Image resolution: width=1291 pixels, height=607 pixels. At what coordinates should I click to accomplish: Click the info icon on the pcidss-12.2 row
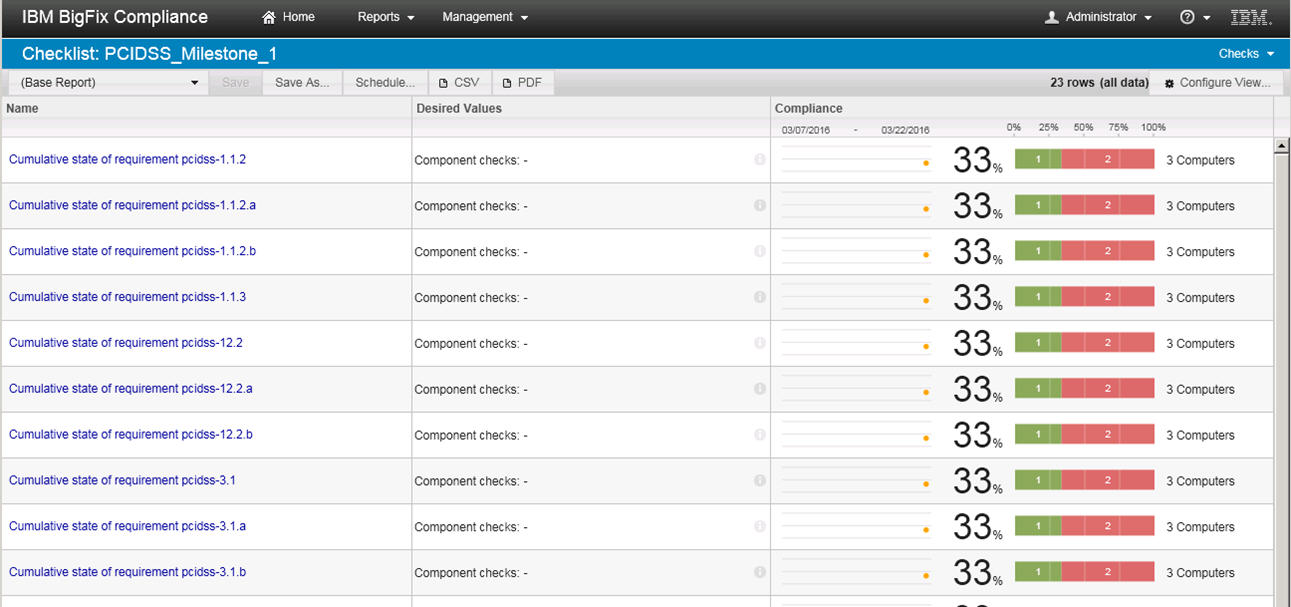point(760,342)
